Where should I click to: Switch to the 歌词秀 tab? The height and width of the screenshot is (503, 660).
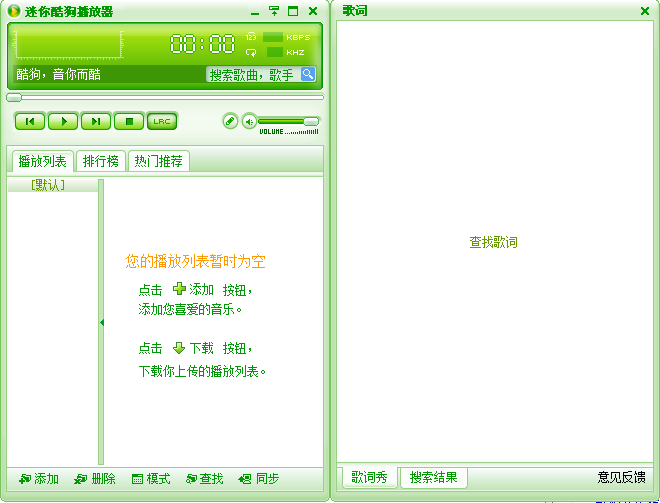tap(370, 477)
